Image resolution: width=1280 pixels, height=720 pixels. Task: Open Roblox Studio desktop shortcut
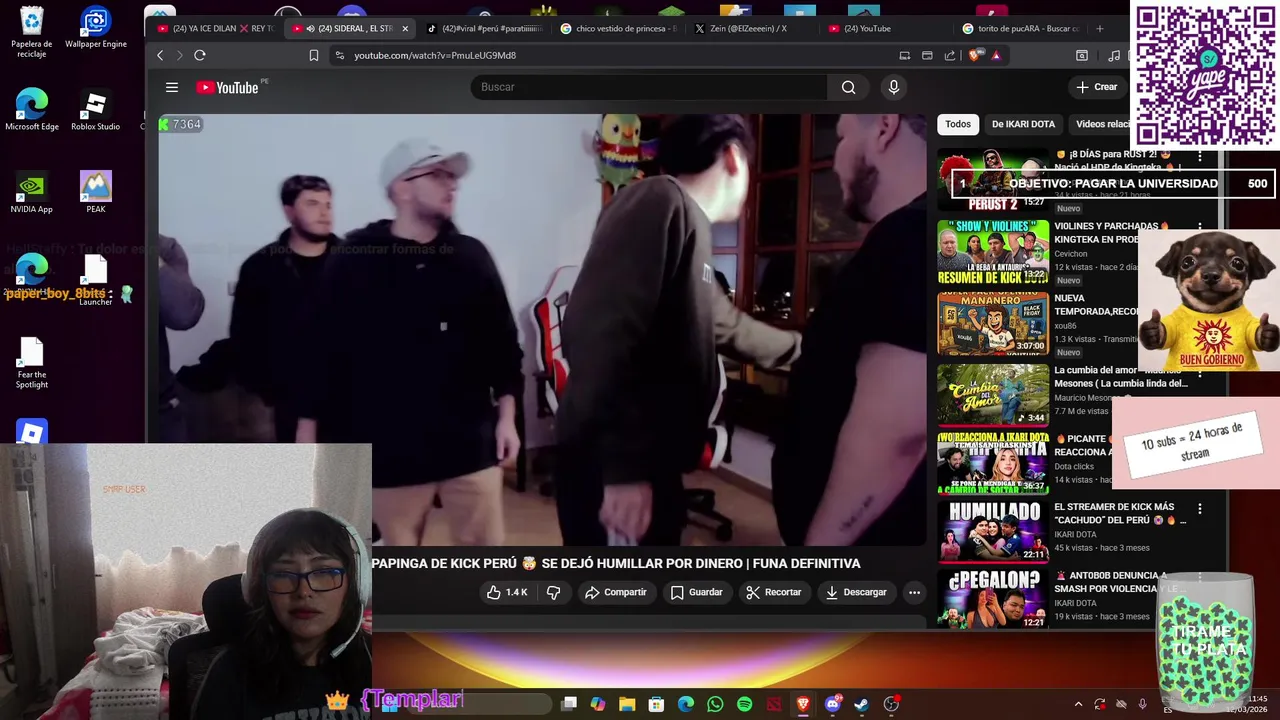[x=95, y=110]
